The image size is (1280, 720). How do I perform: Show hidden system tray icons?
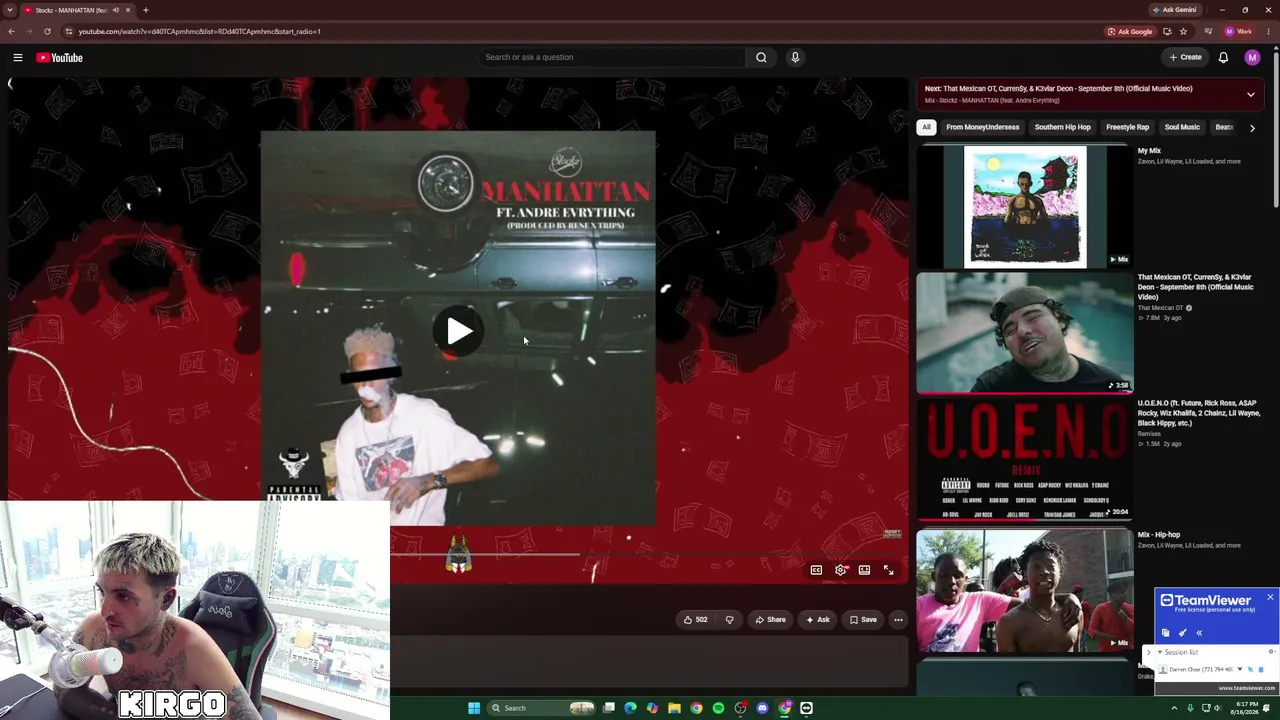pyautogui.click(x=1174, y=708)
